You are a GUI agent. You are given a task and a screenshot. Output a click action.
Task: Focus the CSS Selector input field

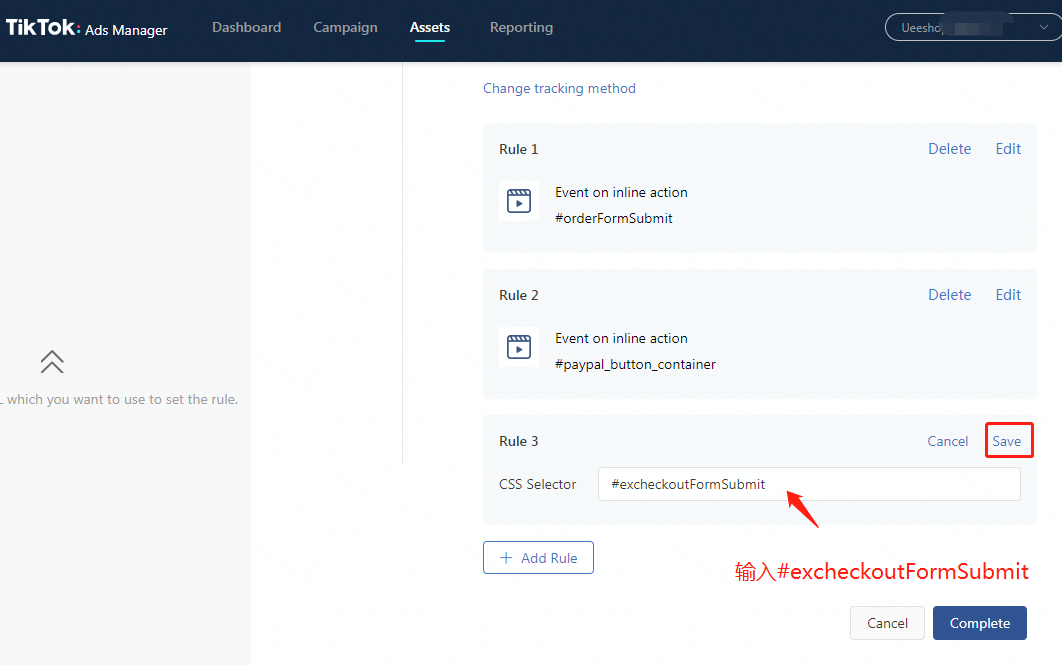808,484
